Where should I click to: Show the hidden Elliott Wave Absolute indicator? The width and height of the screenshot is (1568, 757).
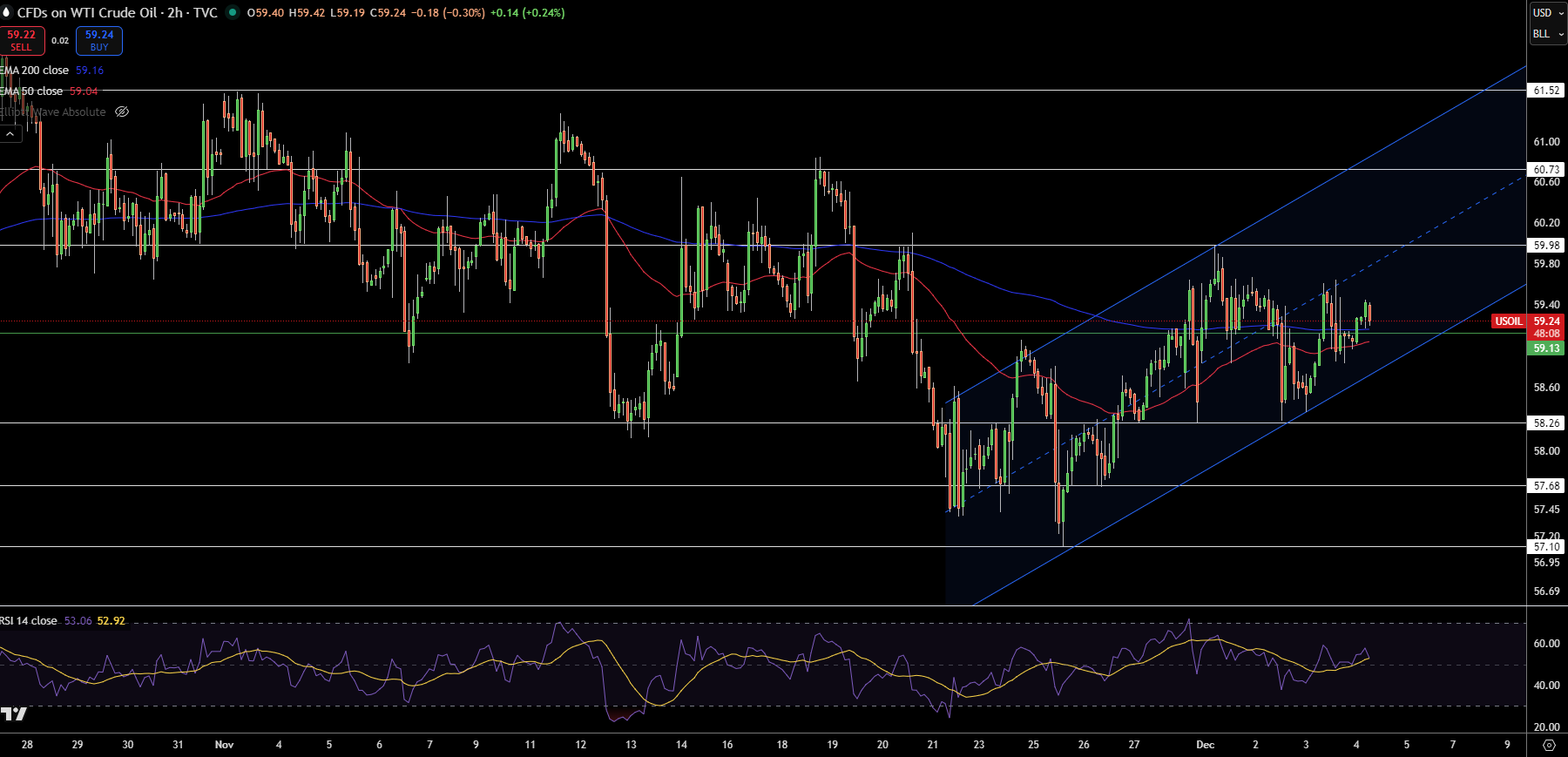(x=122, y=112)
